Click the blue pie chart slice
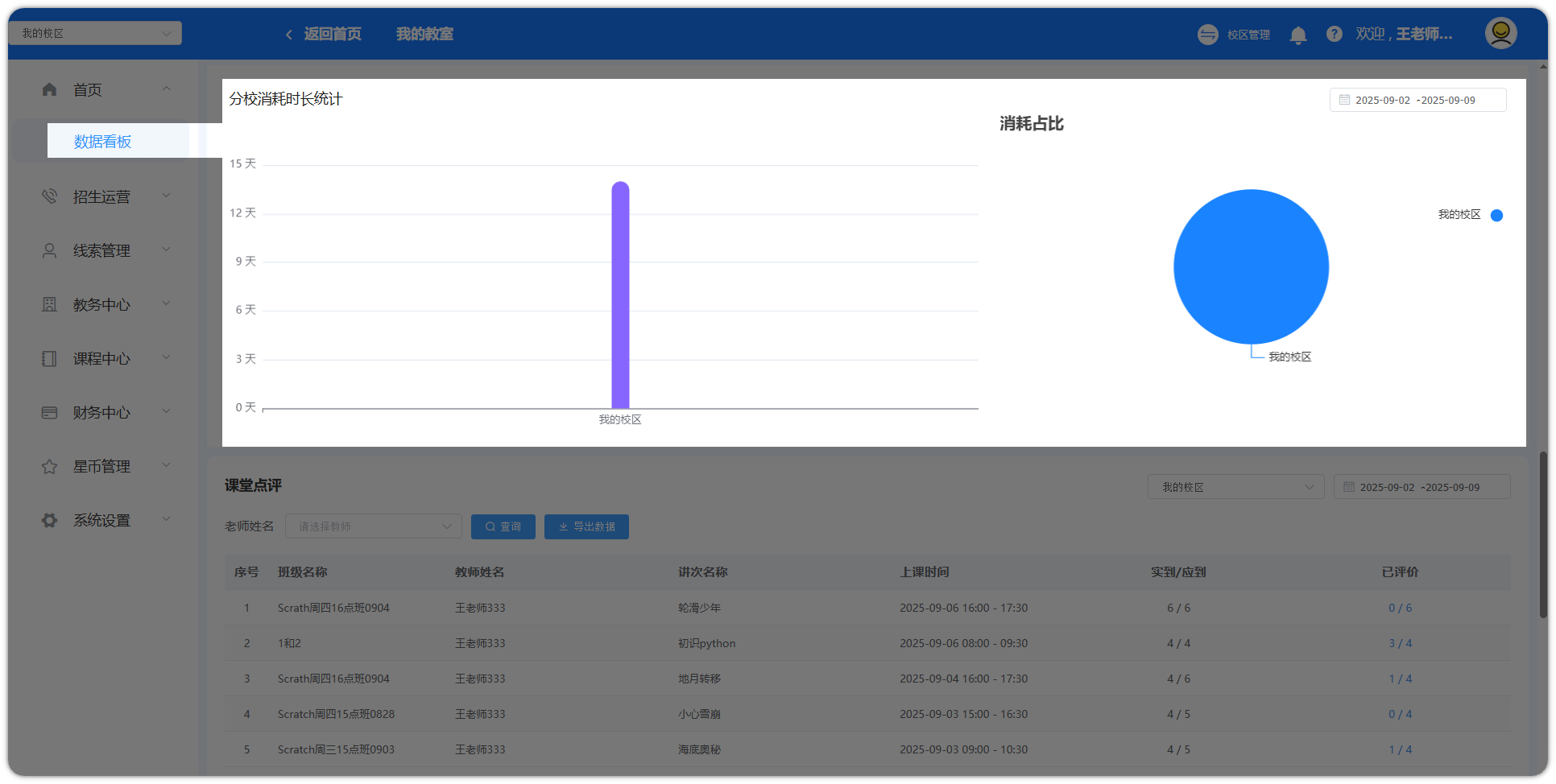The height and width of the screenshot is (784, 1556). coord(1251,266)
